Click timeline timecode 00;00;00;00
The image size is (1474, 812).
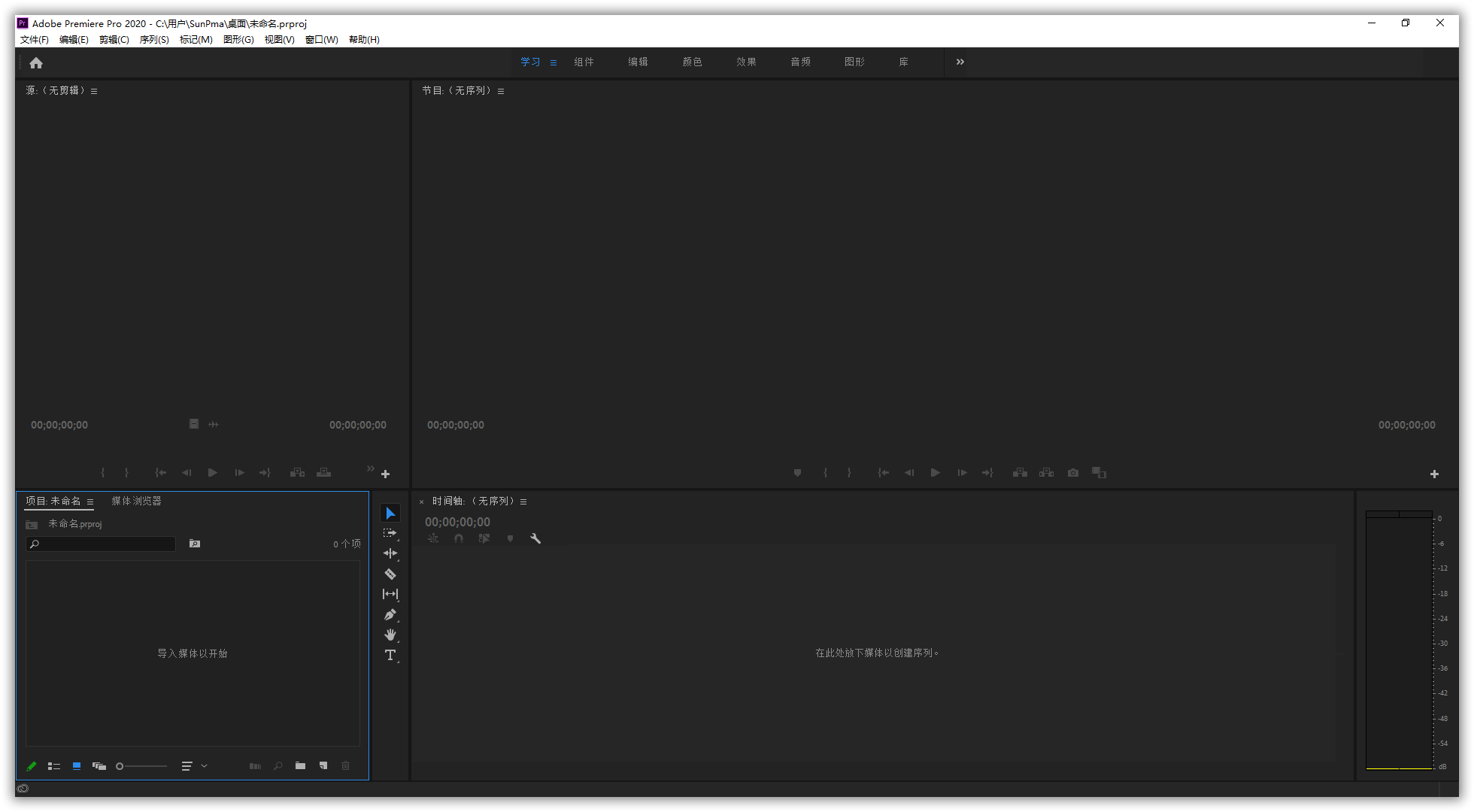coord(457,522)
